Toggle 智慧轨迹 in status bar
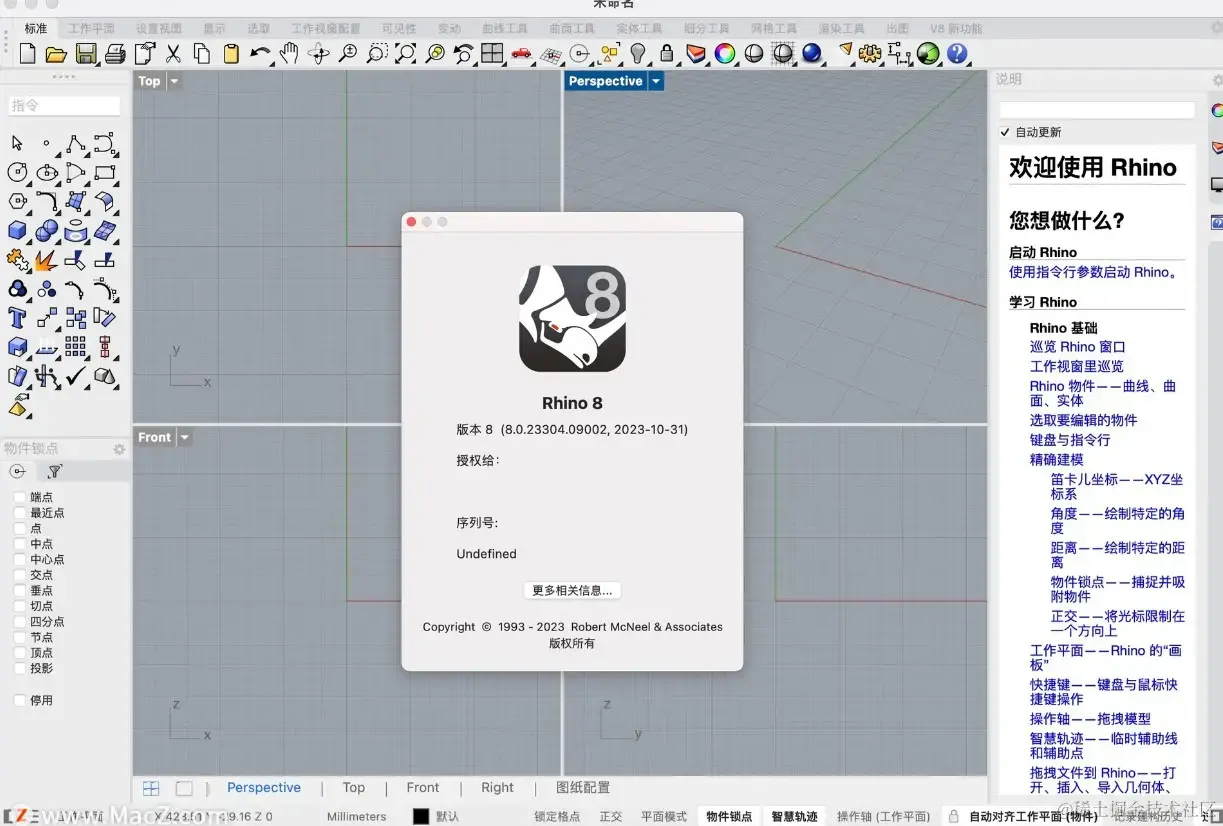Viewport: 1223px width, 826px height. (794, 816)
